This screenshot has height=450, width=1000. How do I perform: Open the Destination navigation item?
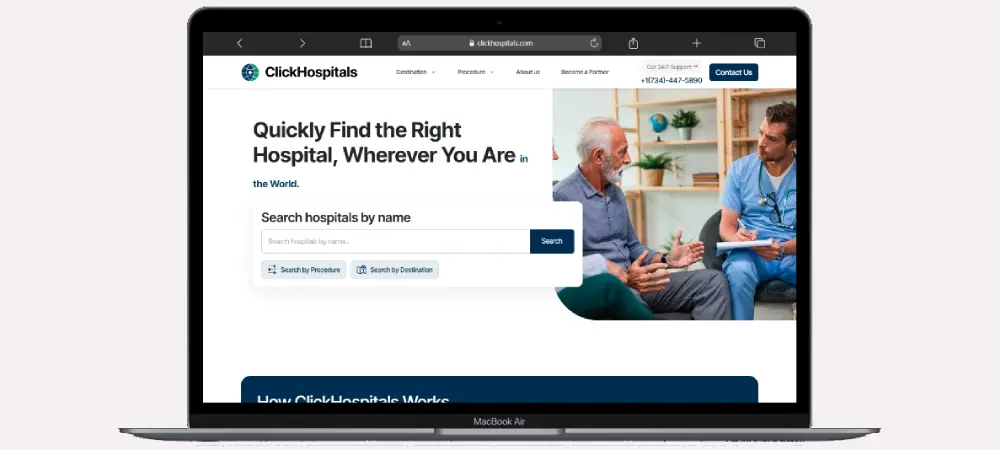411,72
